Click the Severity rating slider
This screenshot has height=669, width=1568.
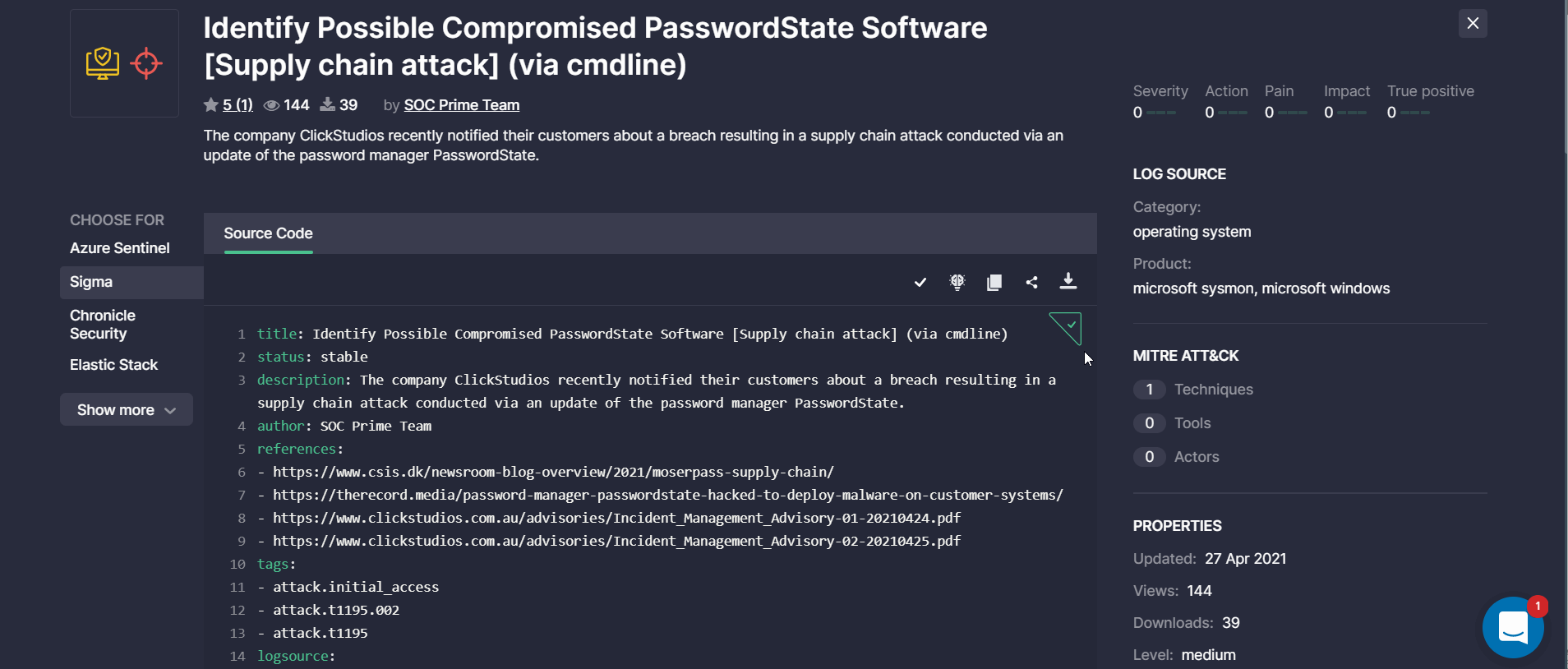pos(1161,113)
